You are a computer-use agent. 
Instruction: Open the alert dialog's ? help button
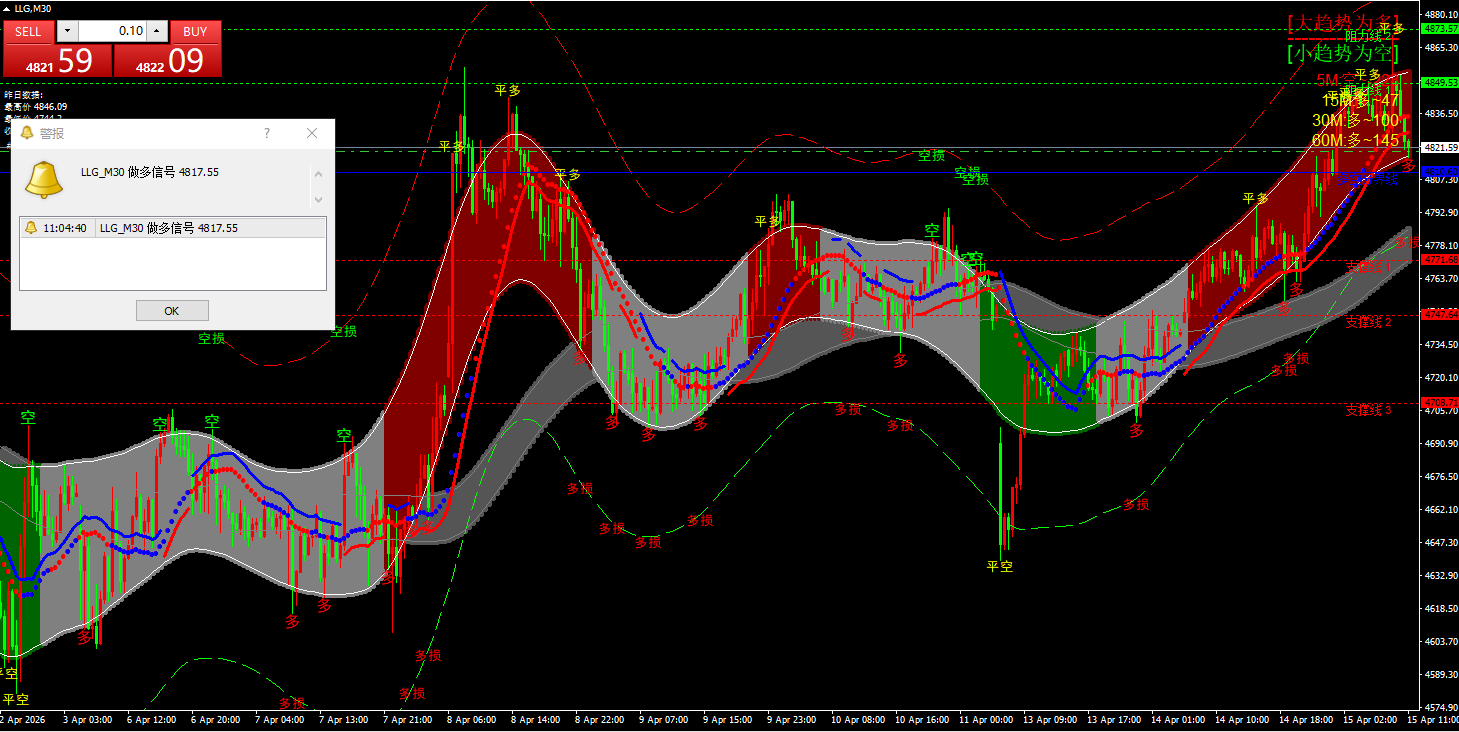(x=267, y=132)
